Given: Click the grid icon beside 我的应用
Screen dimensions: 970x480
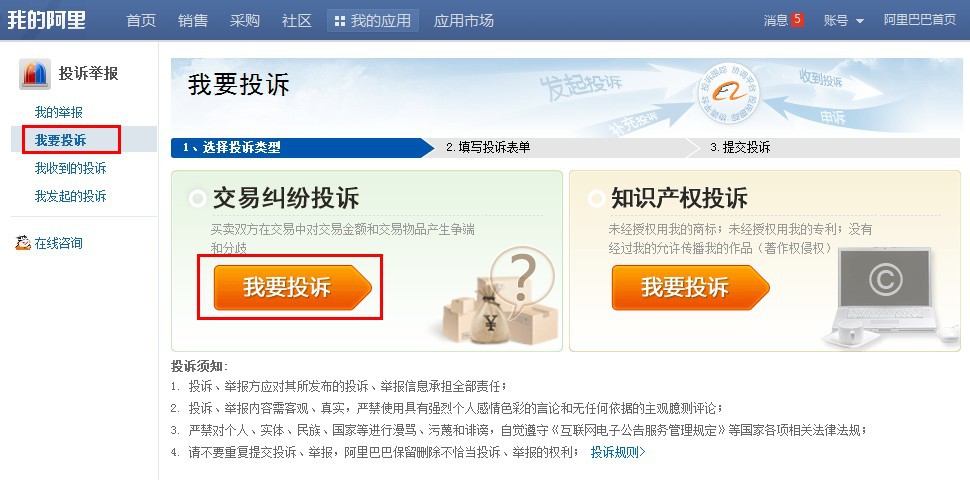Looking at the screenshot, I should (x=340, y=21).
